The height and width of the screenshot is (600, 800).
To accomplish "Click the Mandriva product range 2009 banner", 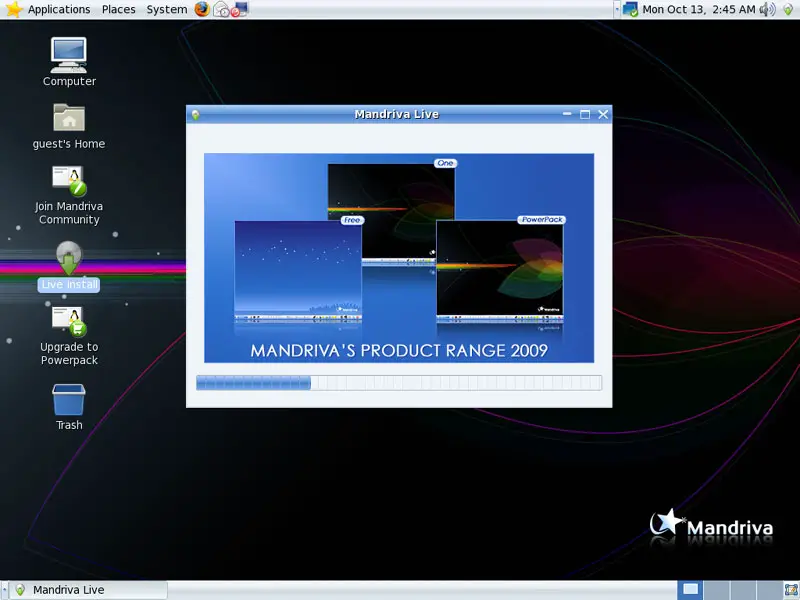I will (399, 258).
